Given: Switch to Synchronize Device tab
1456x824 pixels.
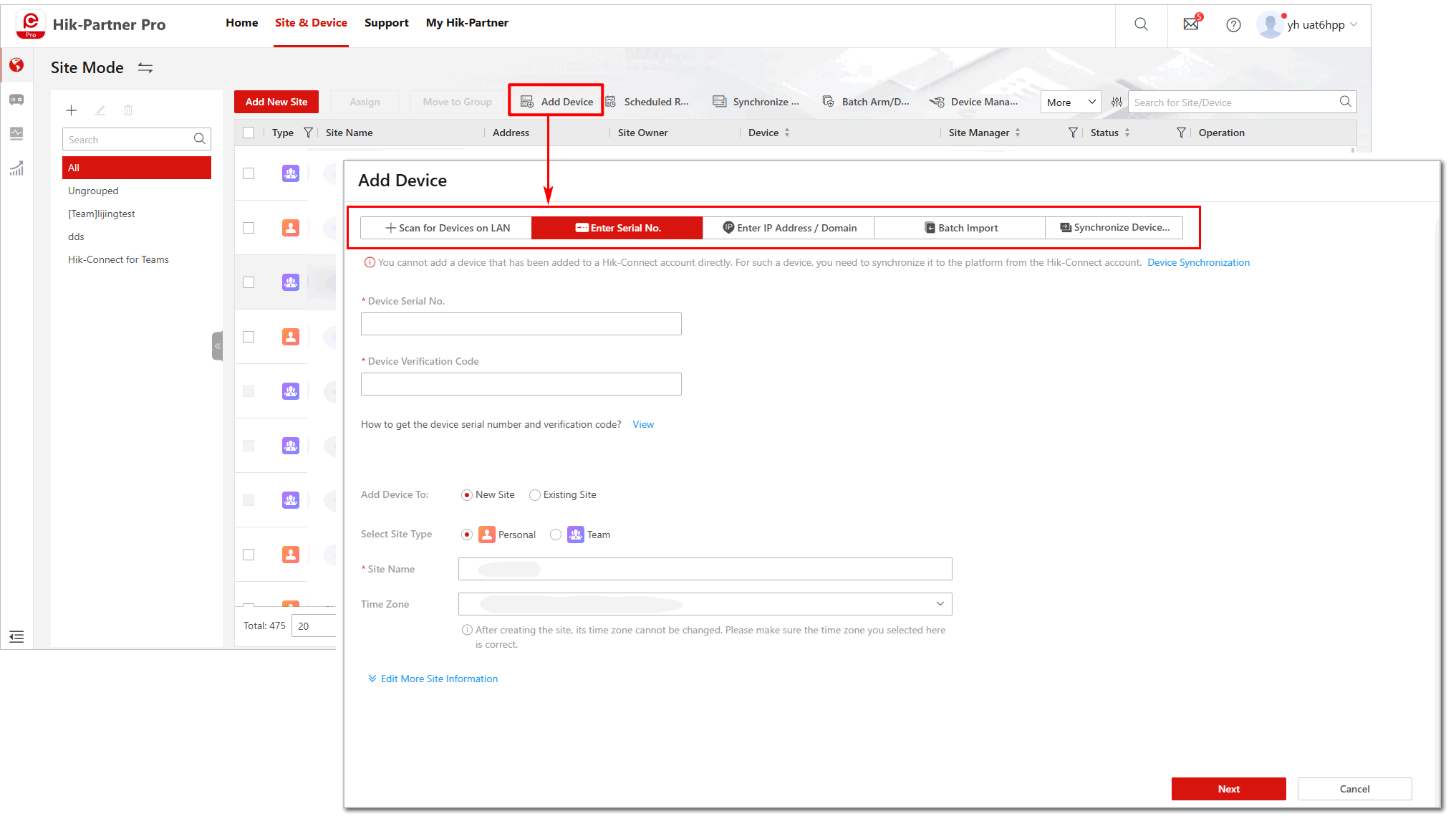Looking at the screenshot, I should pyautogui.click(x=1114, y=228).
